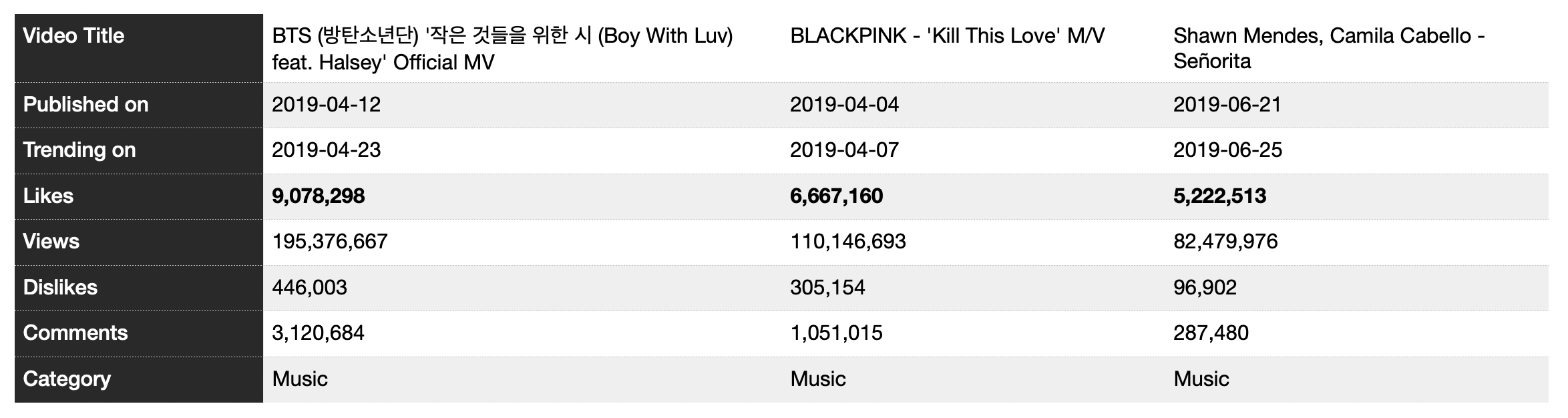Select the 3,120,684 comments value
The image size is (1568, 418).
click(318, 333)
